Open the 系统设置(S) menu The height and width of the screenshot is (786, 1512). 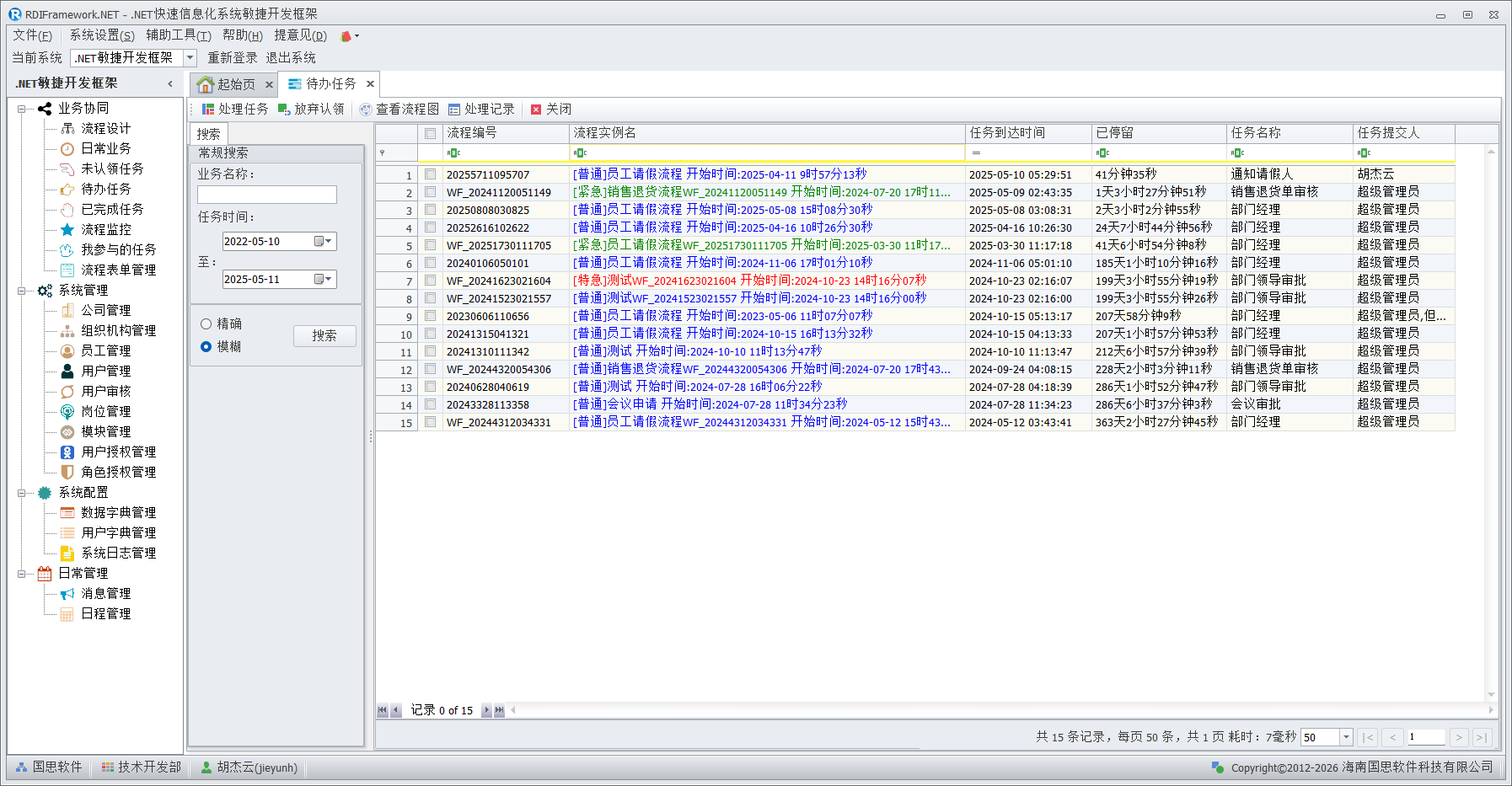point(101,35)
